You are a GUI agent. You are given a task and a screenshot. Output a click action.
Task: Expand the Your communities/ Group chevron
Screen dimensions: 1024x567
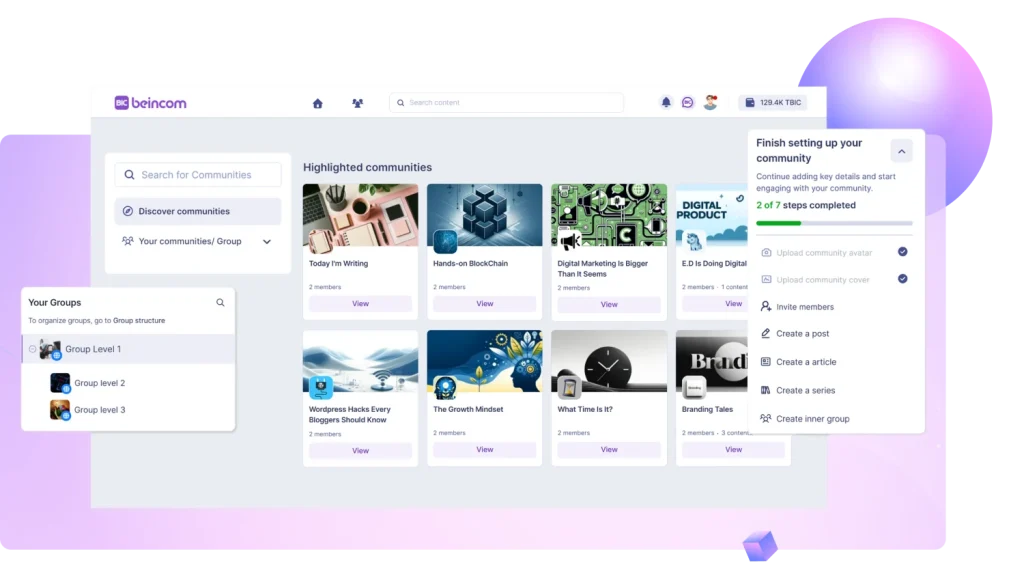(x=267, y=242)
